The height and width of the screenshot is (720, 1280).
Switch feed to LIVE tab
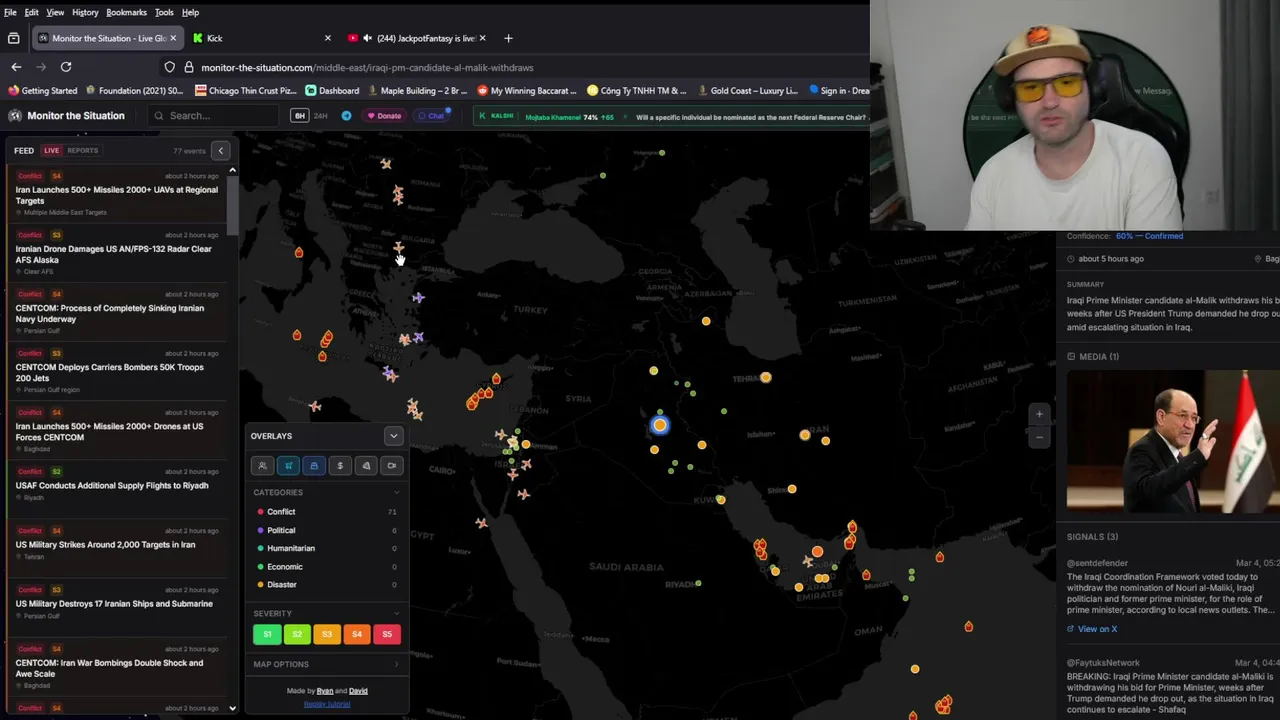click(x=51, y=151)
